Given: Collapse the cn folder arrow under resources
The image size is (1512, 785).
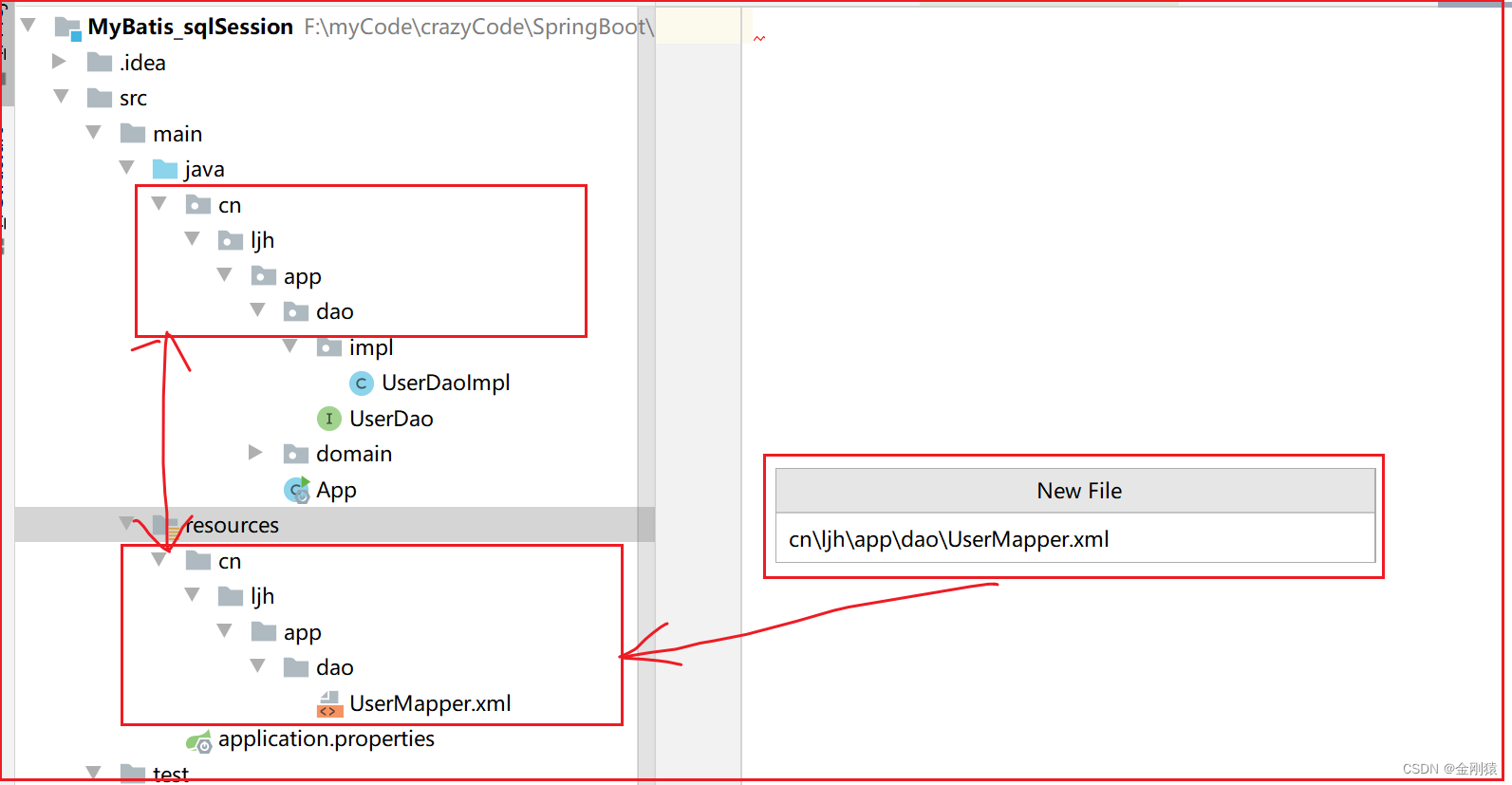Looking at the screenshot, I should click(x=159, y=559).
